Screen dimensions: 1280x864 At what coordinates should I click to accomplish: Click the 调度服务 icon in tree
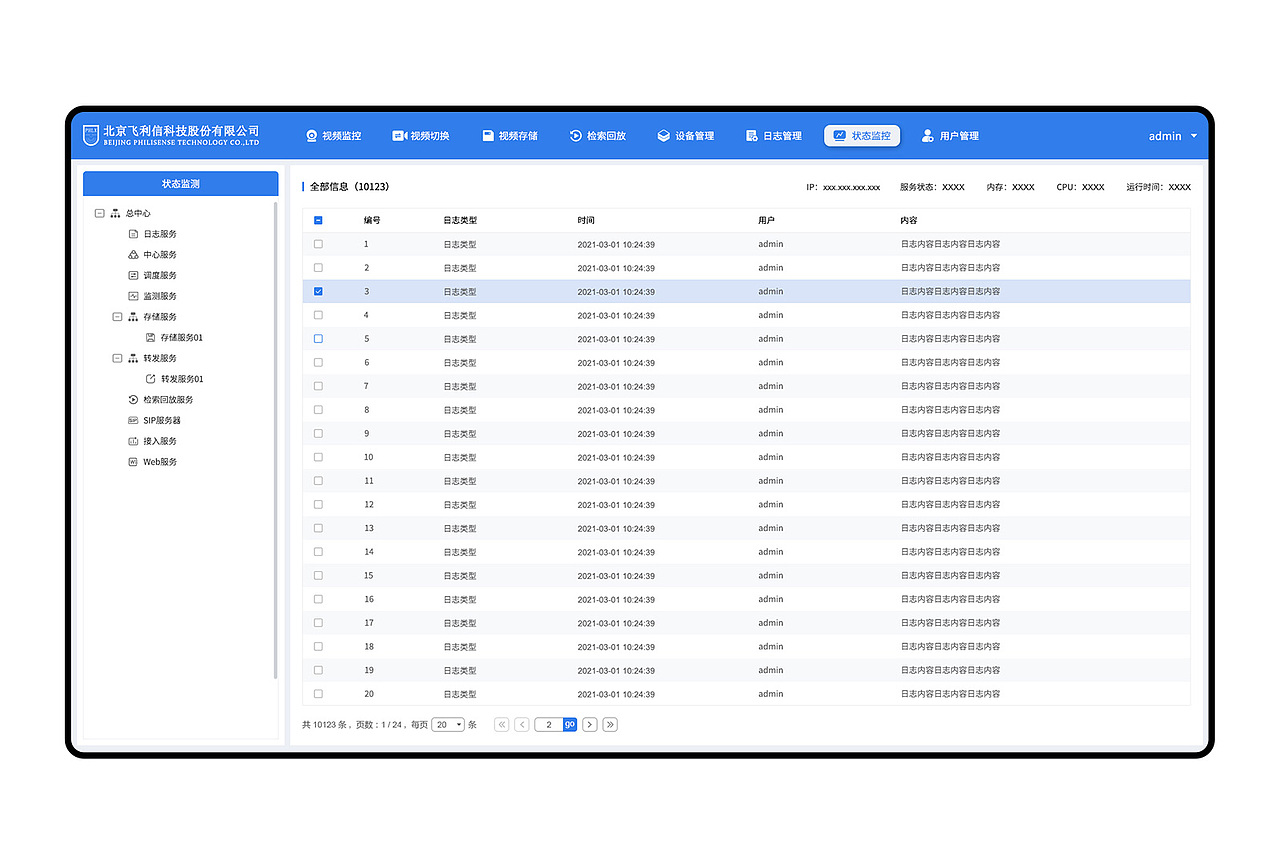click(133, 275)
